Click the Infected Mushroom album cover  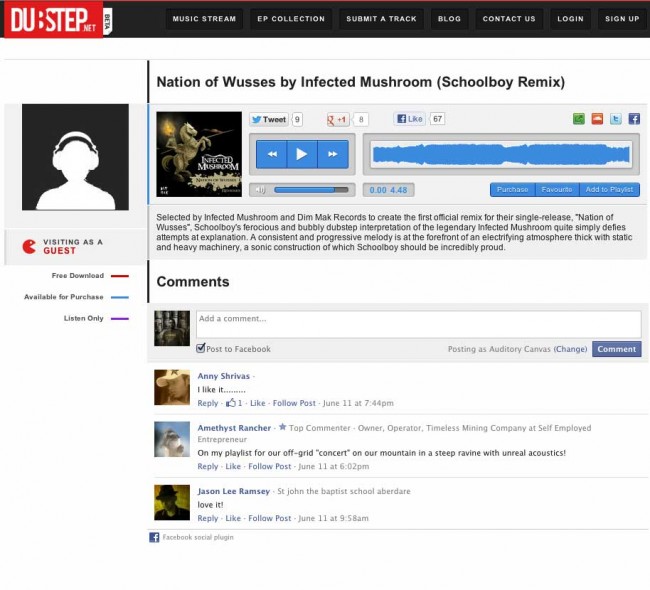(199, 154)
